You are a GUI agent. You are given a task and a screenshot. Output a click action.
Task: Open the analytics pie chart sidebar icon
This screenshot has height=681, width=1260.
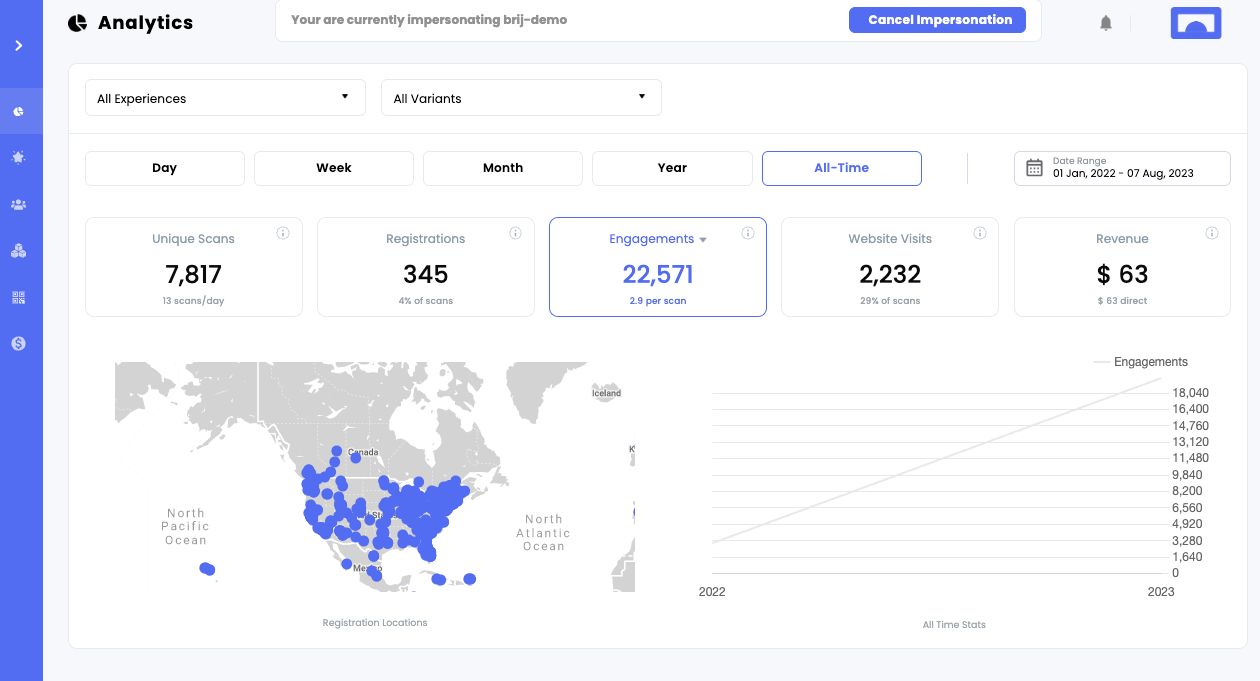19,112
